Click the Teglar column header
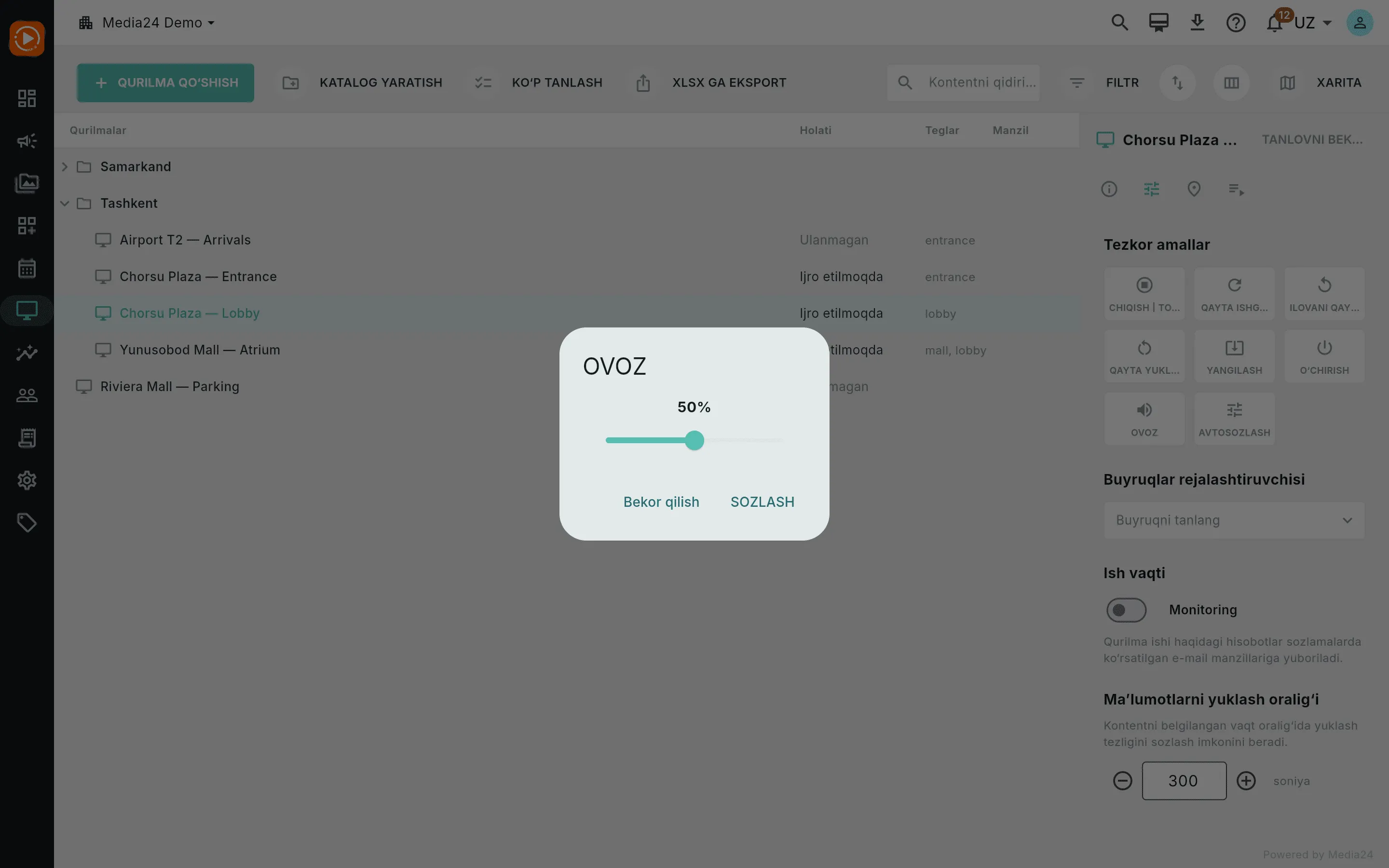Viewport: 1389px width, 868px height. (x=942, y=130)
